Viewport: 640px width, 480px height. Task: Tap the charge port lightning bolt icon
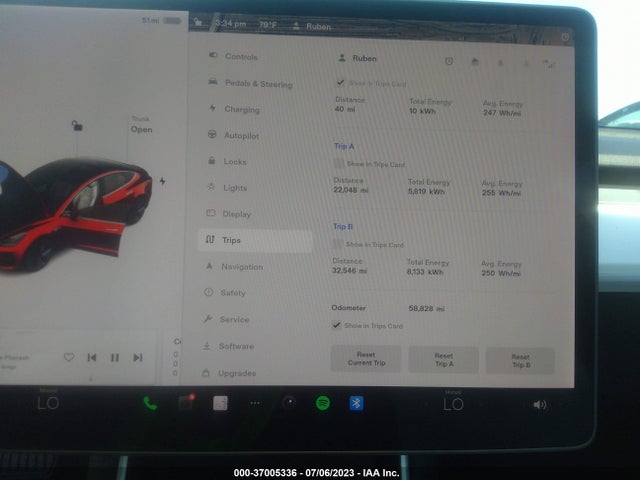tap(162, 181)
